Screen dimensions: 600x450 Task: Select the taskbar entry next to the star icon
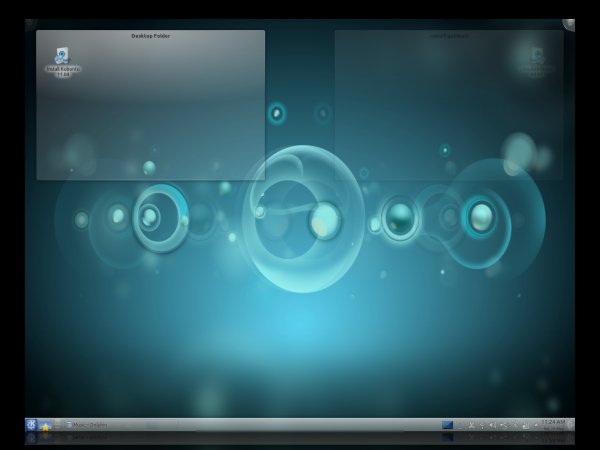click(x=120, y=425)
